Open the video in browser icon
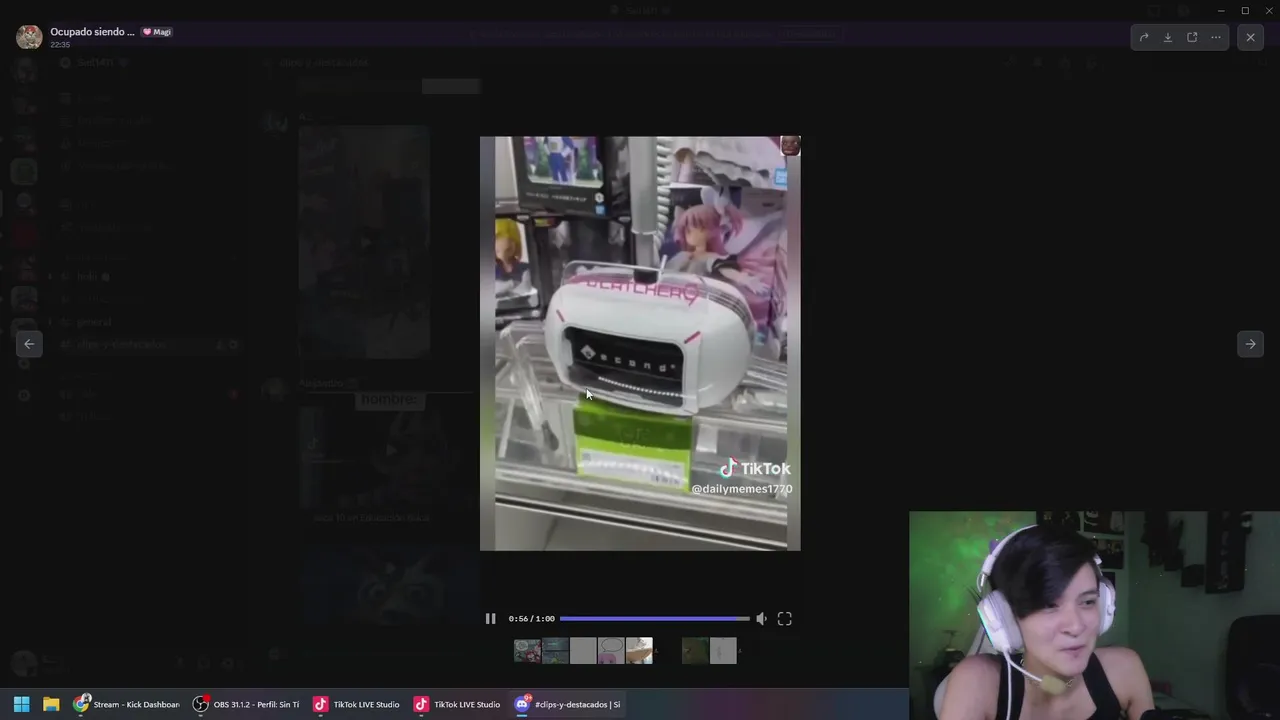Viewport: 1280px width, 720px height. 1192,37
